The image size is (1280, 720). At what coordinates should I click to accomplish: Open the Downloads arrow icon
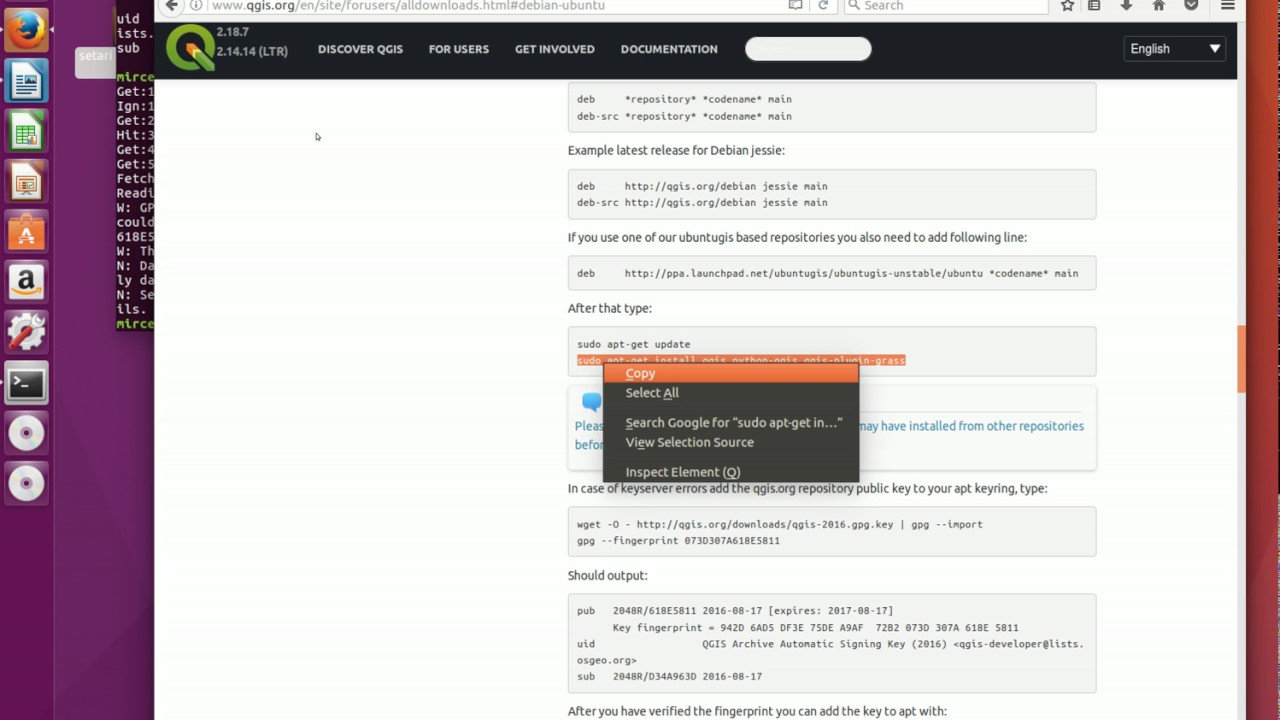(x=1126, y=6)
